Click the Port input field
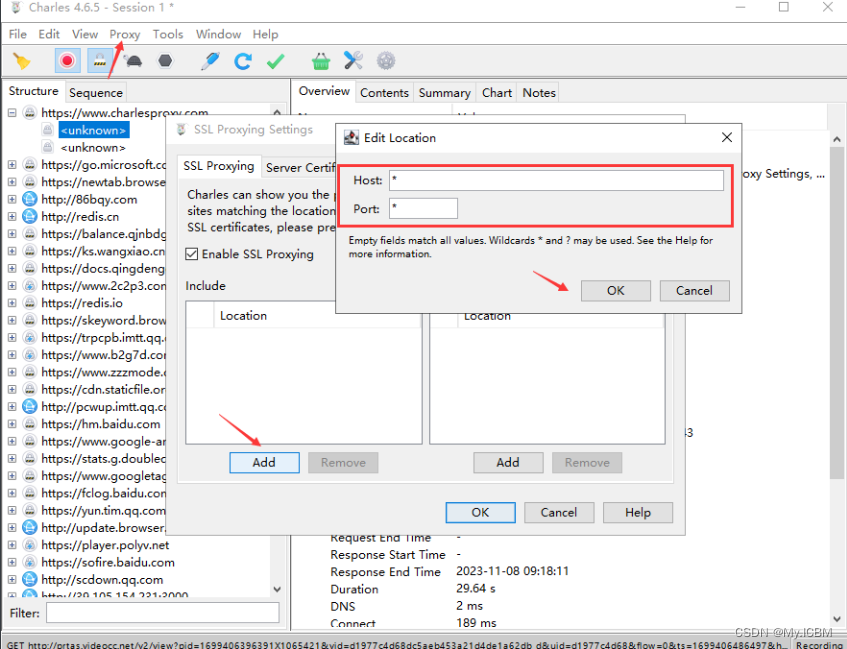 tap(423, 209)
